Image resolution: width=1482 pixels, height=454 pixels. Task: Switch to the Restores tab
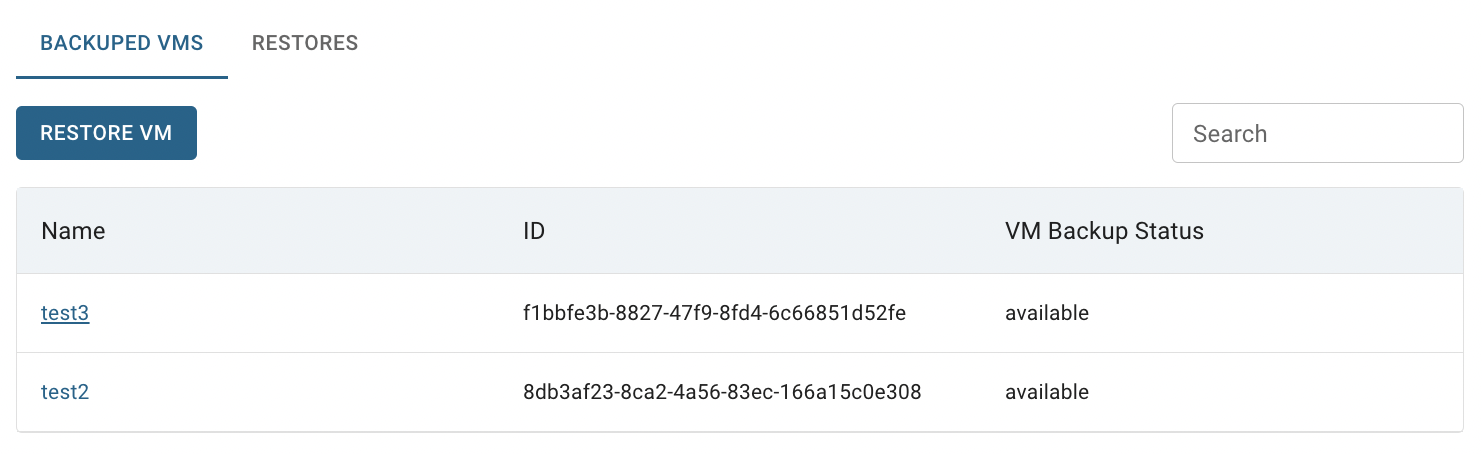click(x=305, y=43)
